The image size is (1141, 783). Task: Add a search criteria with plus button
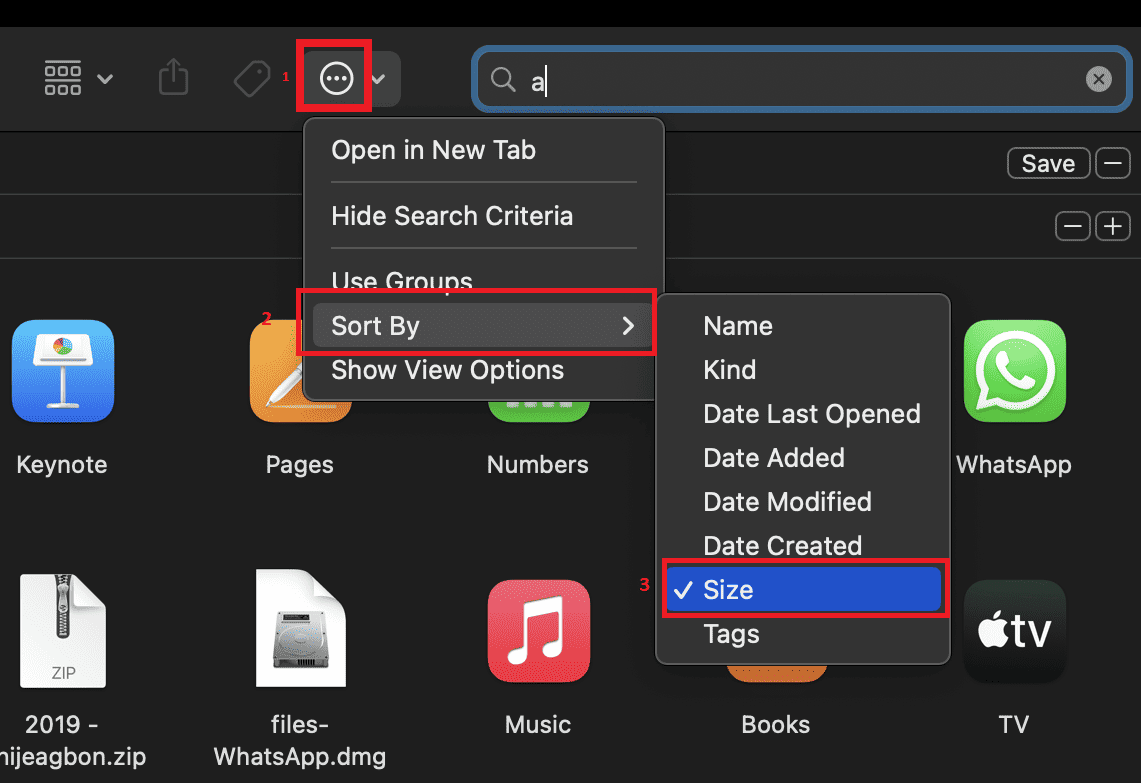(x=1112, y=227)
